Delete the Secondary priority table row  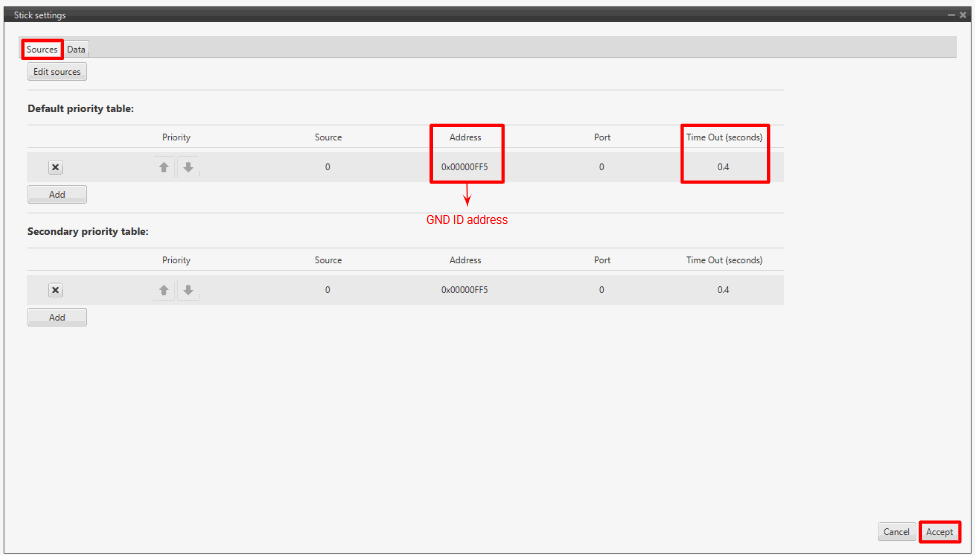[56, 290]
